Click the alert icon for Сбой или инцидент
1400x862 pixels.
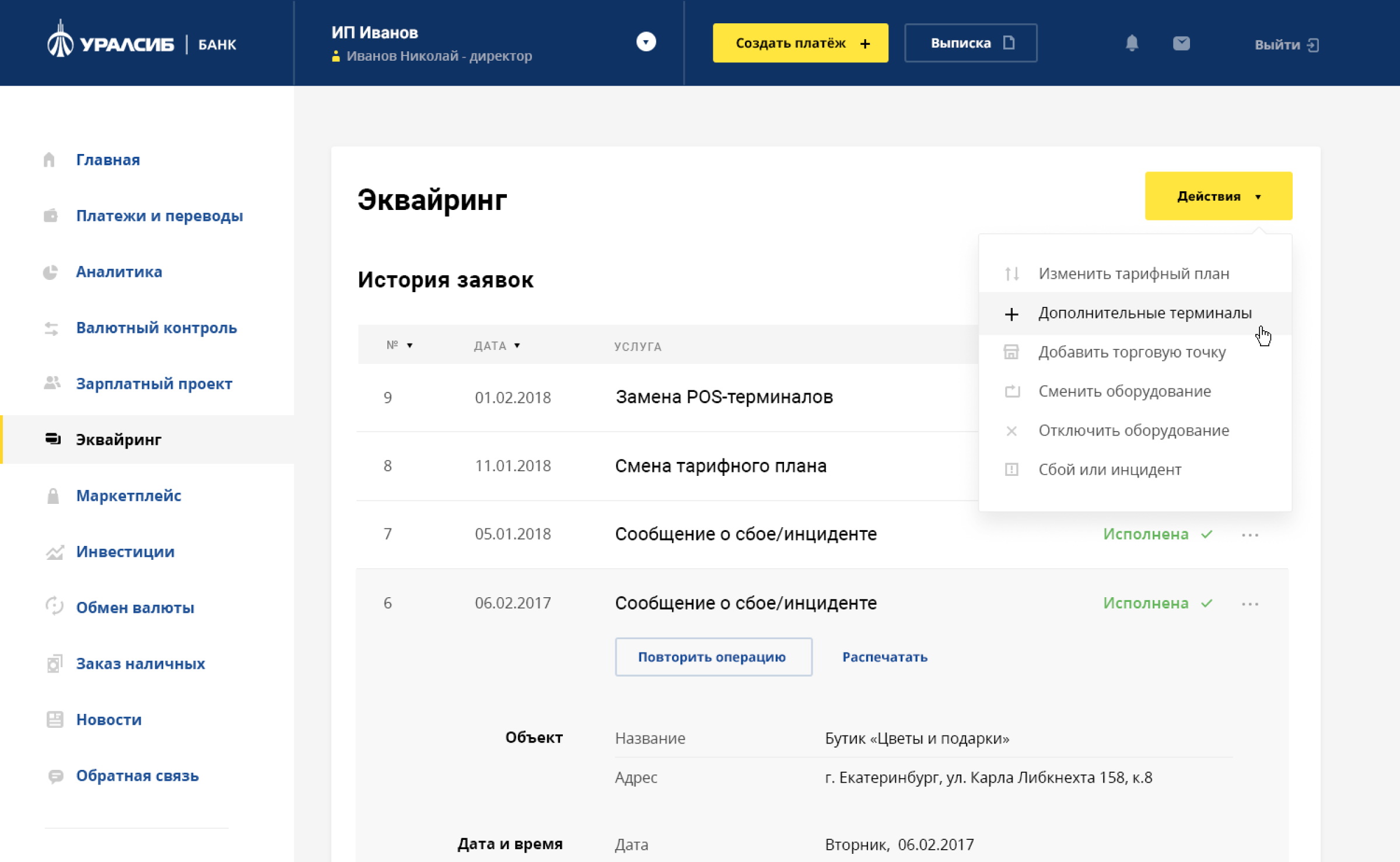pyautogui.click(x=1012, y=469)
